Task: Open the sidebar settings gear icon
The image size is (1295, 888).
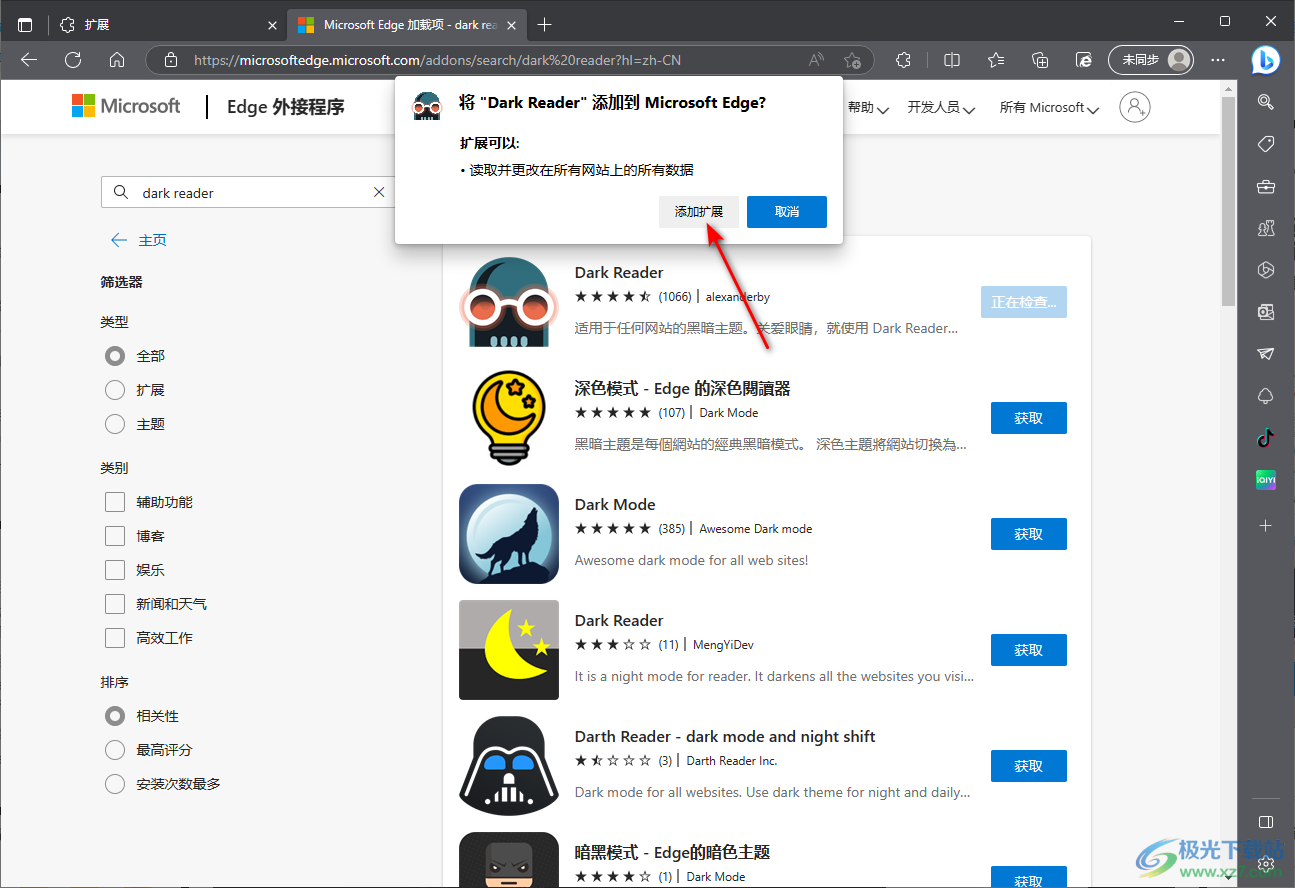Action: [x=1265, y=862]
